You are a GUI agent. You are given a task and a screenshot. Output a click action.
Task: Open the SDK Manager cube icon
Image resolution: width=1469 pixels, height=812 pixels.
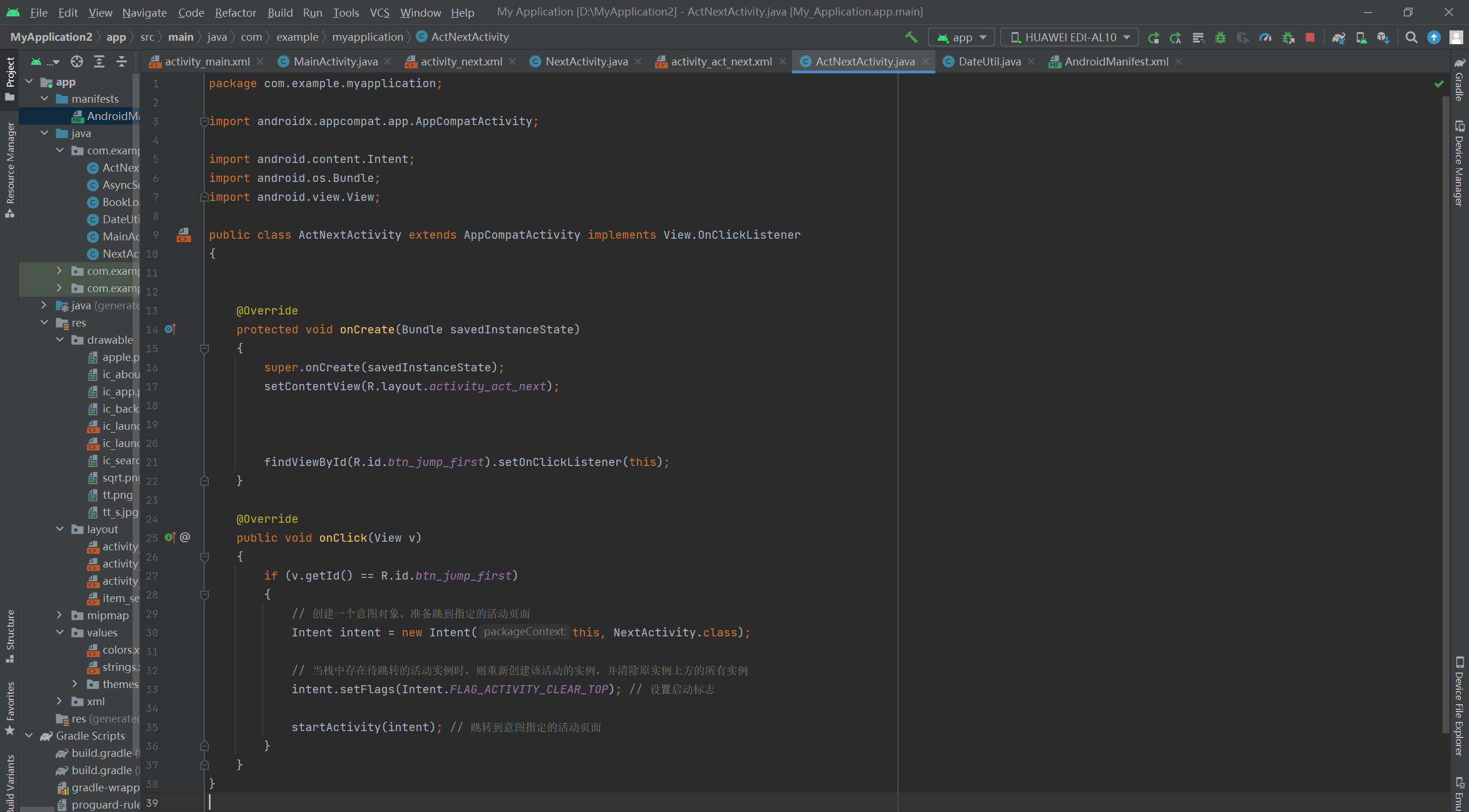pyautogui.click(x=1383, y=37)
